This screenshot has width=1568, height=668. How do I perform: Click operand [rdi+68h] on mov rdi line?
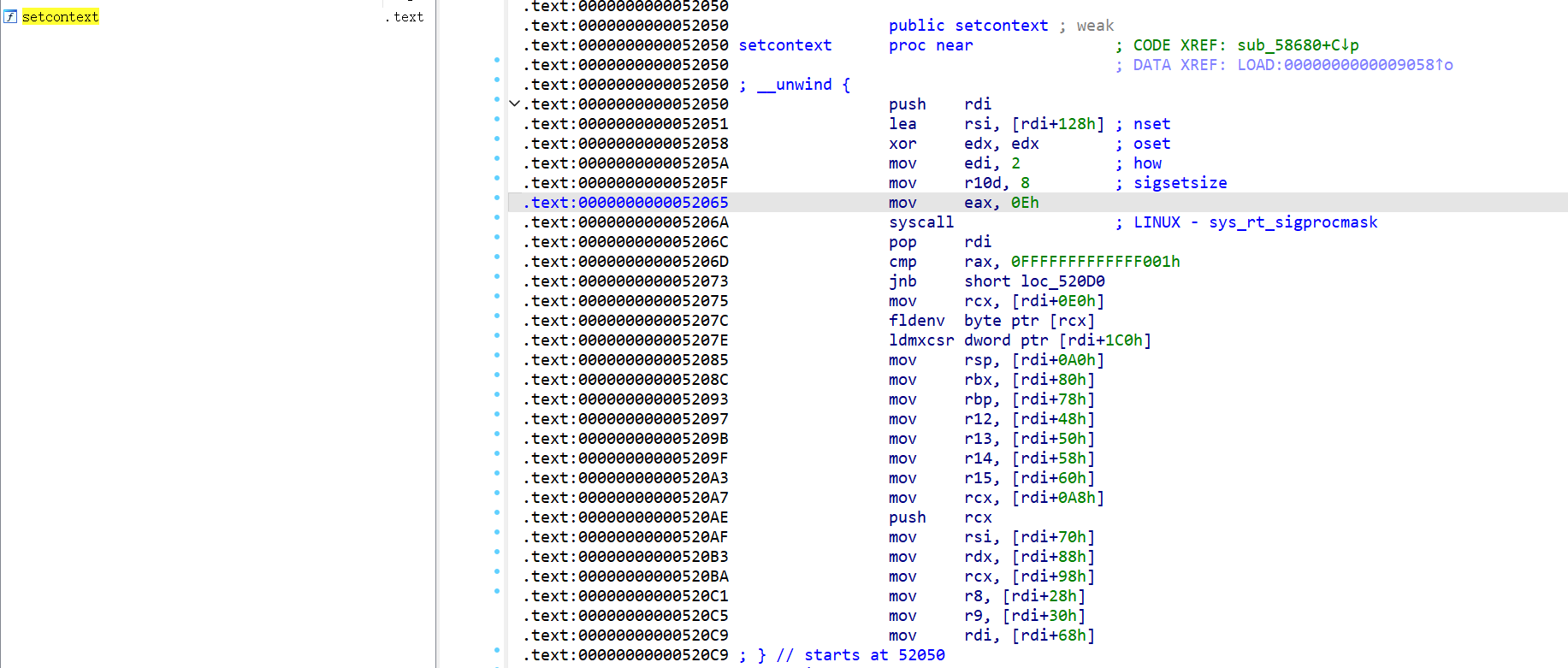(x=1053, y=635)
